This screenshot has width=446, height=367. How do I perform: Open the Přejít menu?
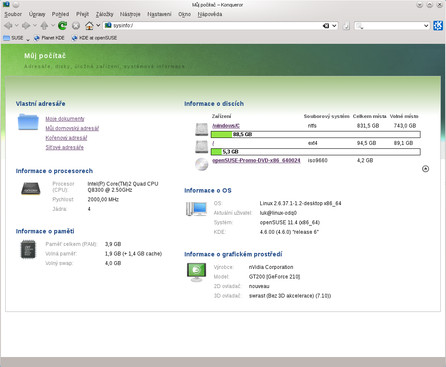point(82,14)
